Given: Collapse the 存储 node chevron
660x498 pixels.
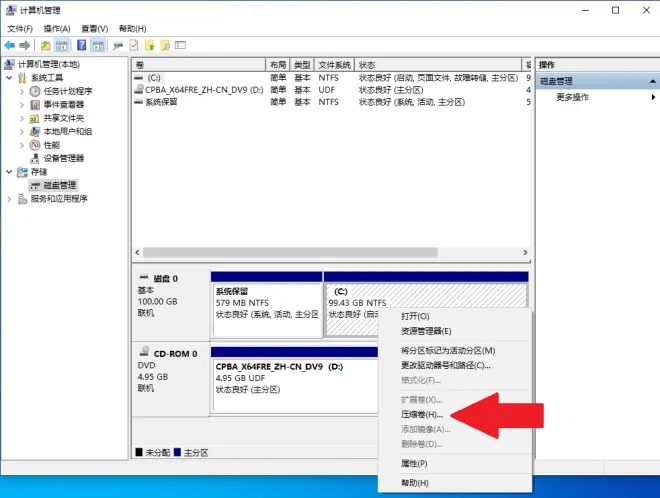Looking at the screenshot, I should (9, 172).
